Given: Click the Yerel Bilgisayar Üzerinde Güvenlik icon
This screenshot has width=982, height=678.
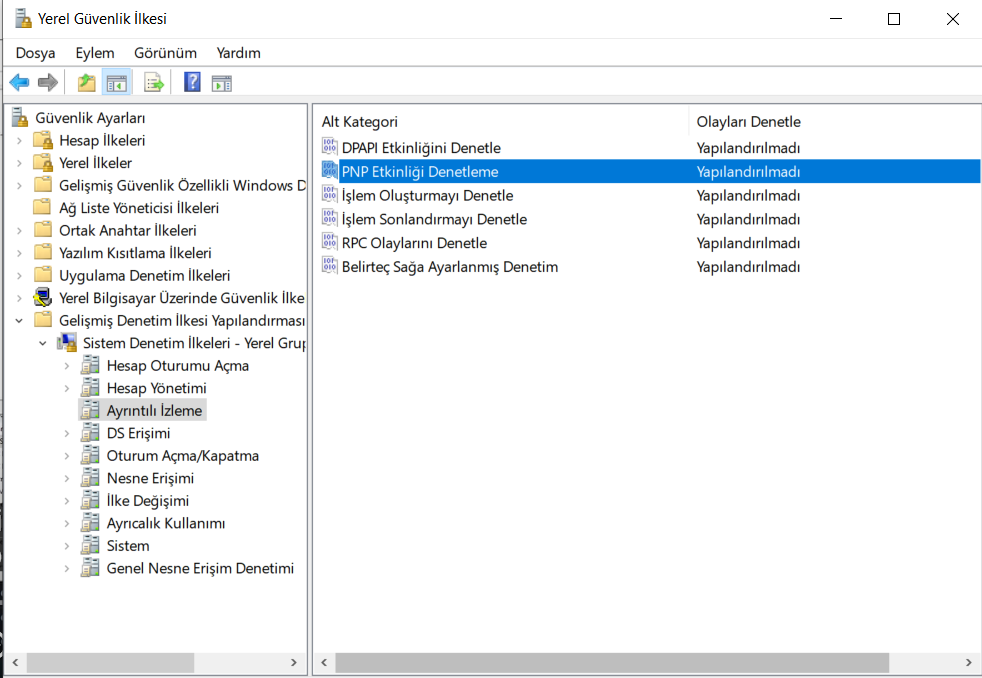Looking at the screenshot, I should click(x=43, y=297).
